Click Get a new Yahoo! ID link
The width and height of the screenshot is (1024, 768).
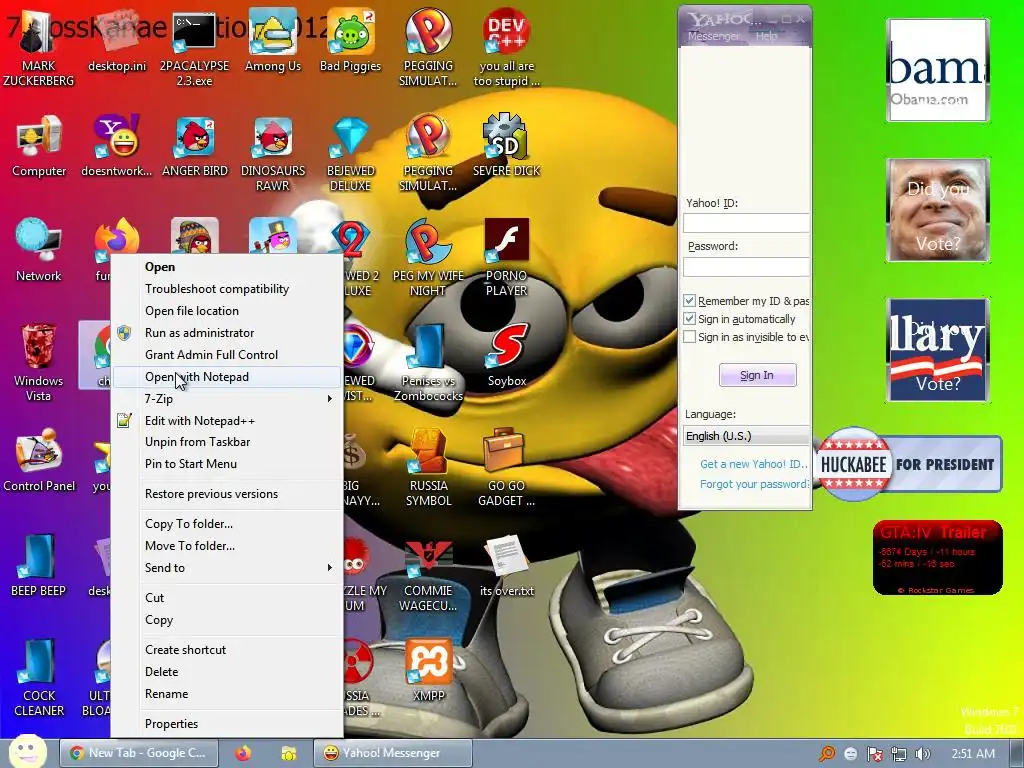click(x=754, y=464)
